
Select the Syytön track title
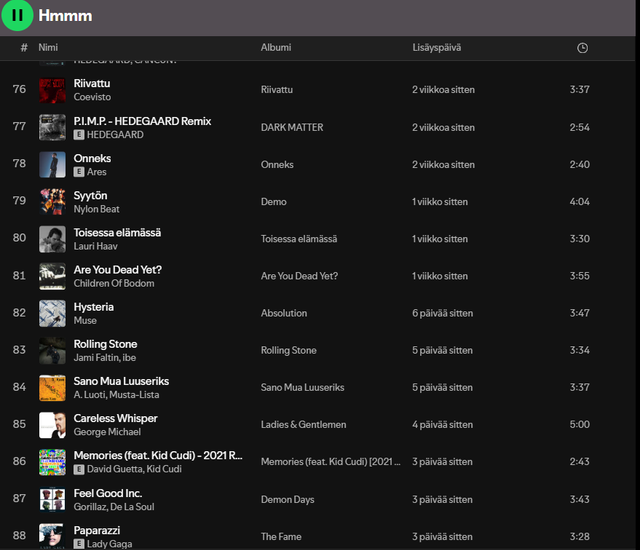click(x=90, y=195)
